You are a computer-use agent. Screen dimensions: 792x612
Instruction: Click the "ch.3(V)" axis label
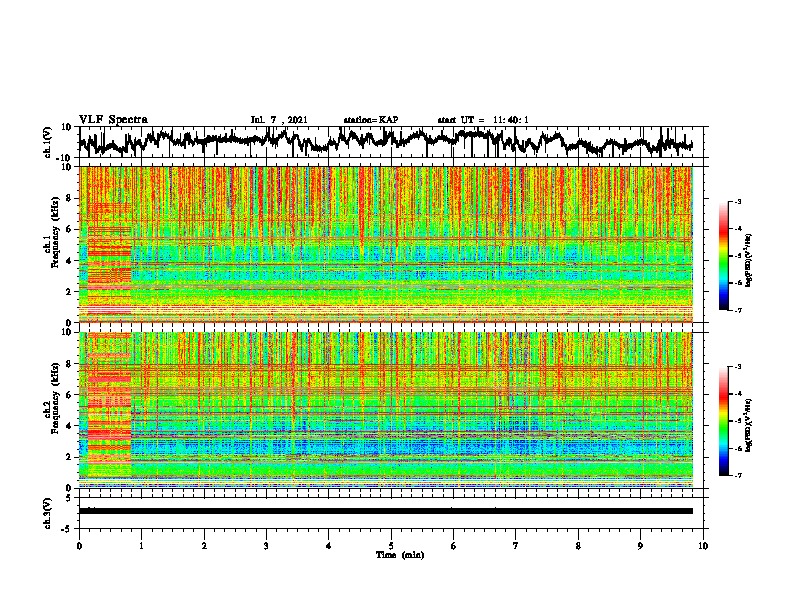(48, 513)
